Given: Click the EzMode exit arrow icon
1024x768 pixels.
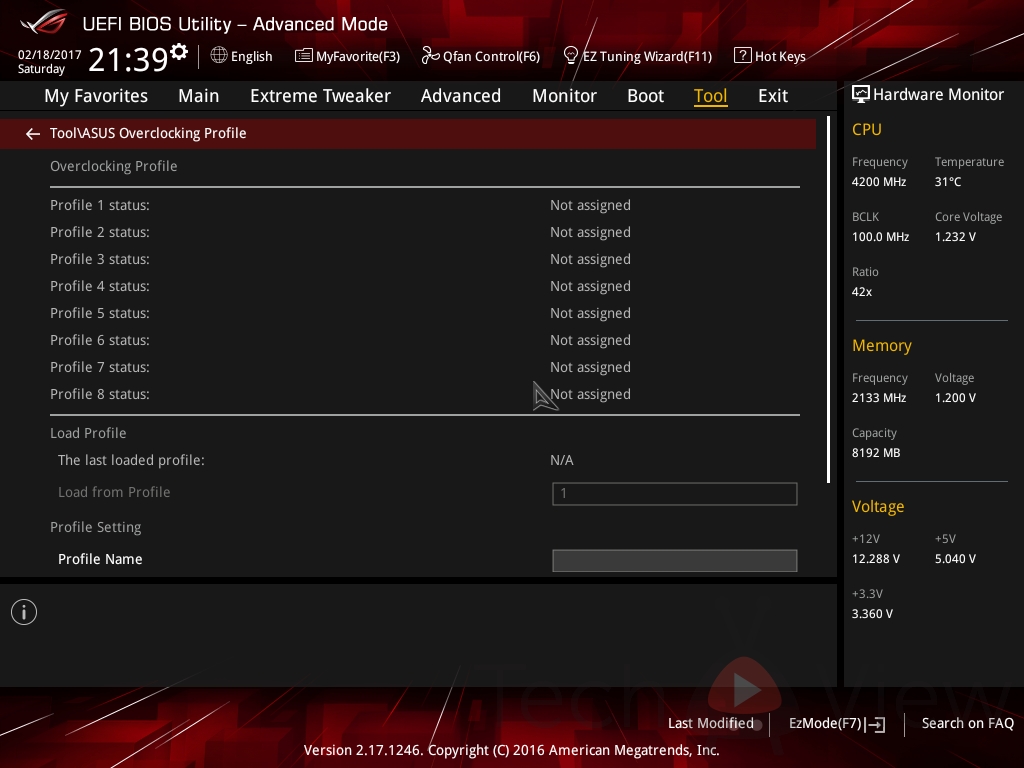Looking at the screenshot, I should (x=876, y=724).
